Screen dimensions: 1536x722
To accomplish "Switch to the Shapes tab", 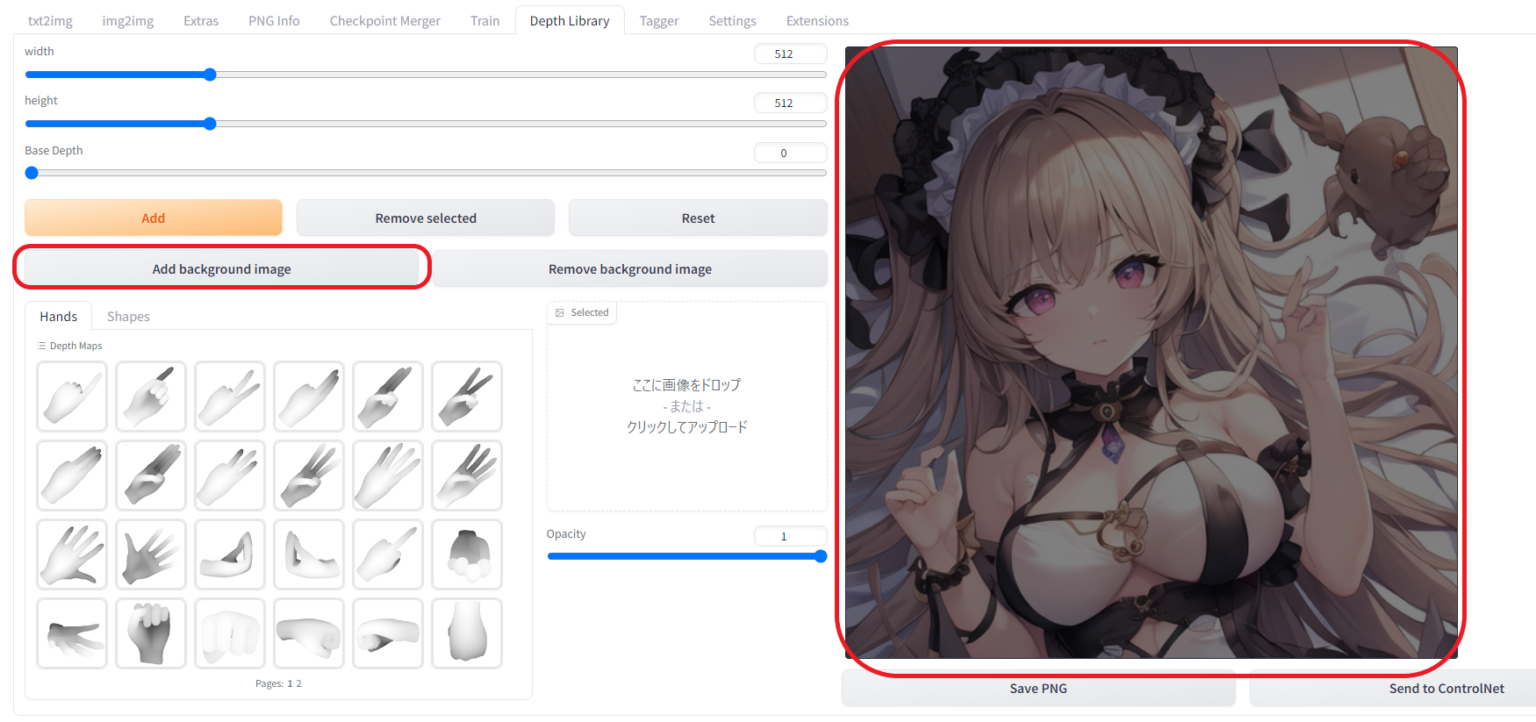I will point(128,315).
